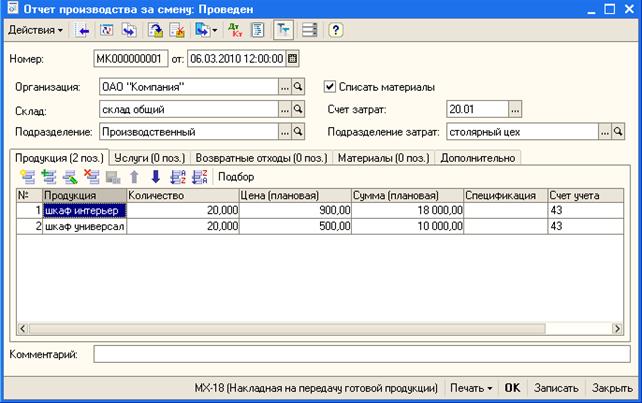Toggle the Списать материалы checkbox
This screenshot has width=642, height=403.
[330, 87]
